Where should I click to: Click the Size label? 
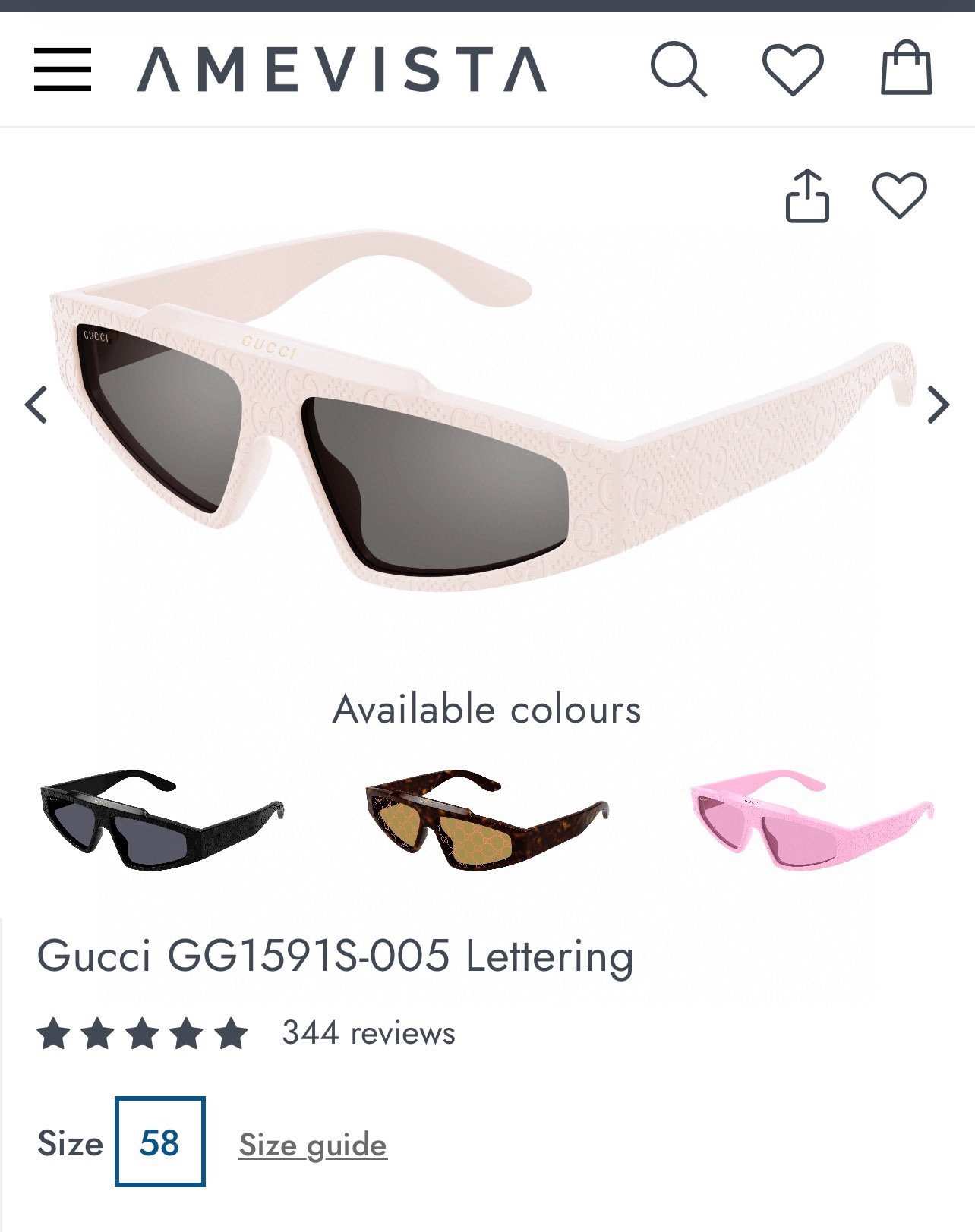point(70,1143)
